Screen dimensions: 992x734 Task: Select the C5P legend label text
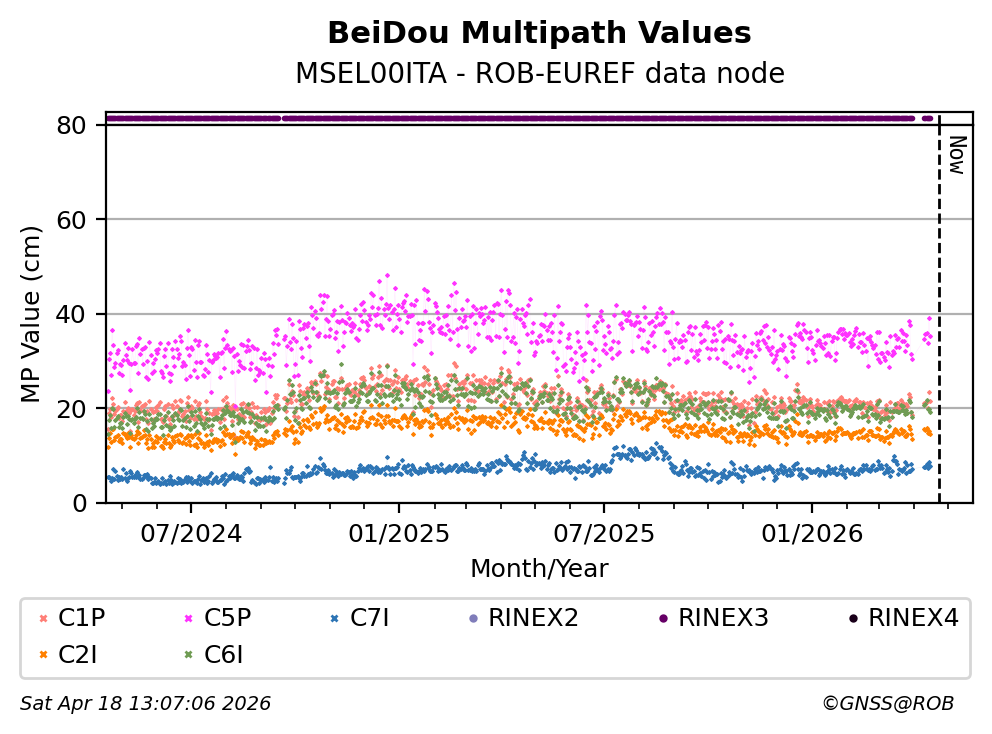(x=228, y=619)
